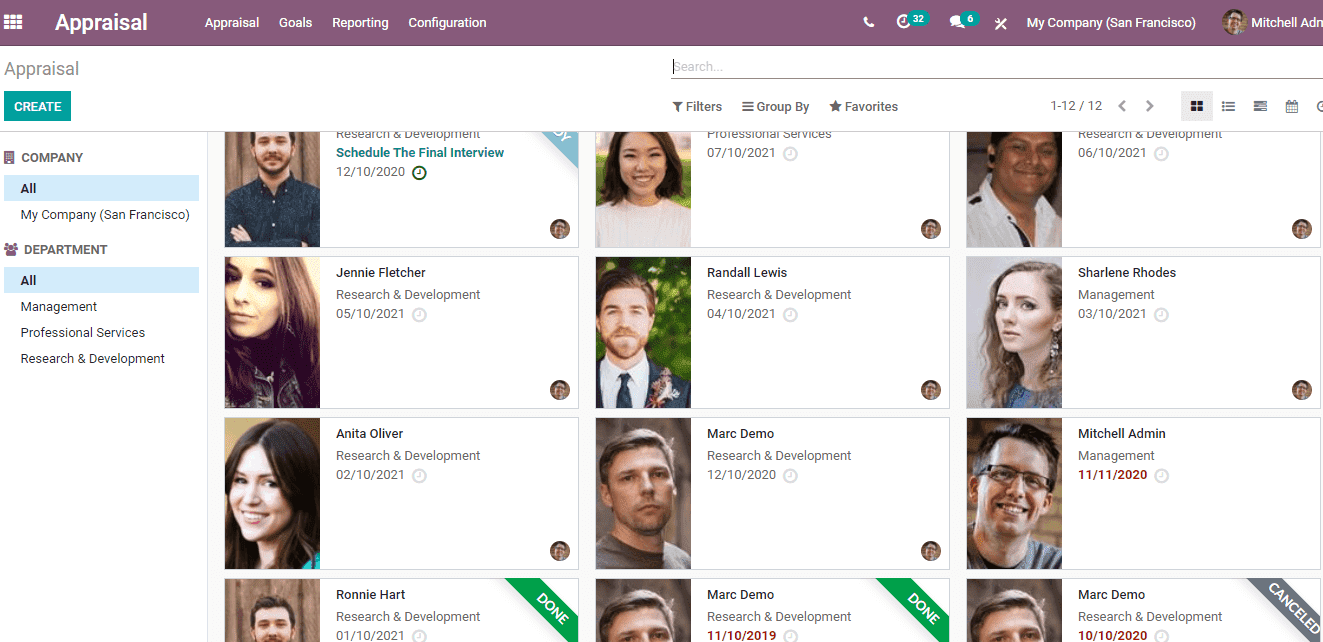
Task: Click date 04/10/2021 on Randall Lewis card
Action: tap(741, 314)
